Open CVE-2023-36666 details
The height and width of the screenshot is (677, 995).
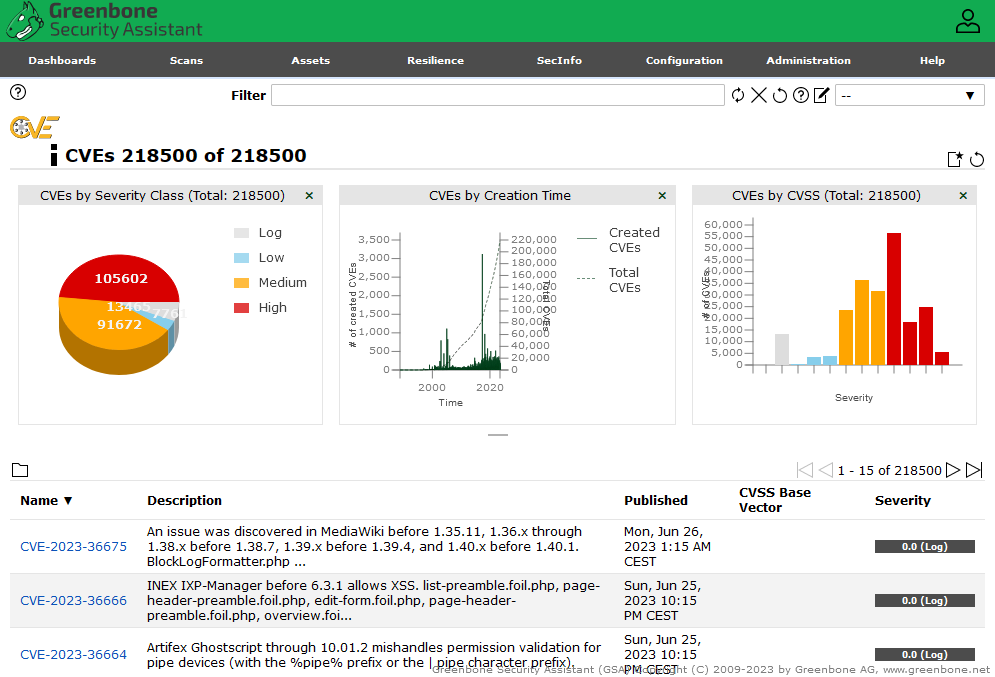tap(74, 600)
